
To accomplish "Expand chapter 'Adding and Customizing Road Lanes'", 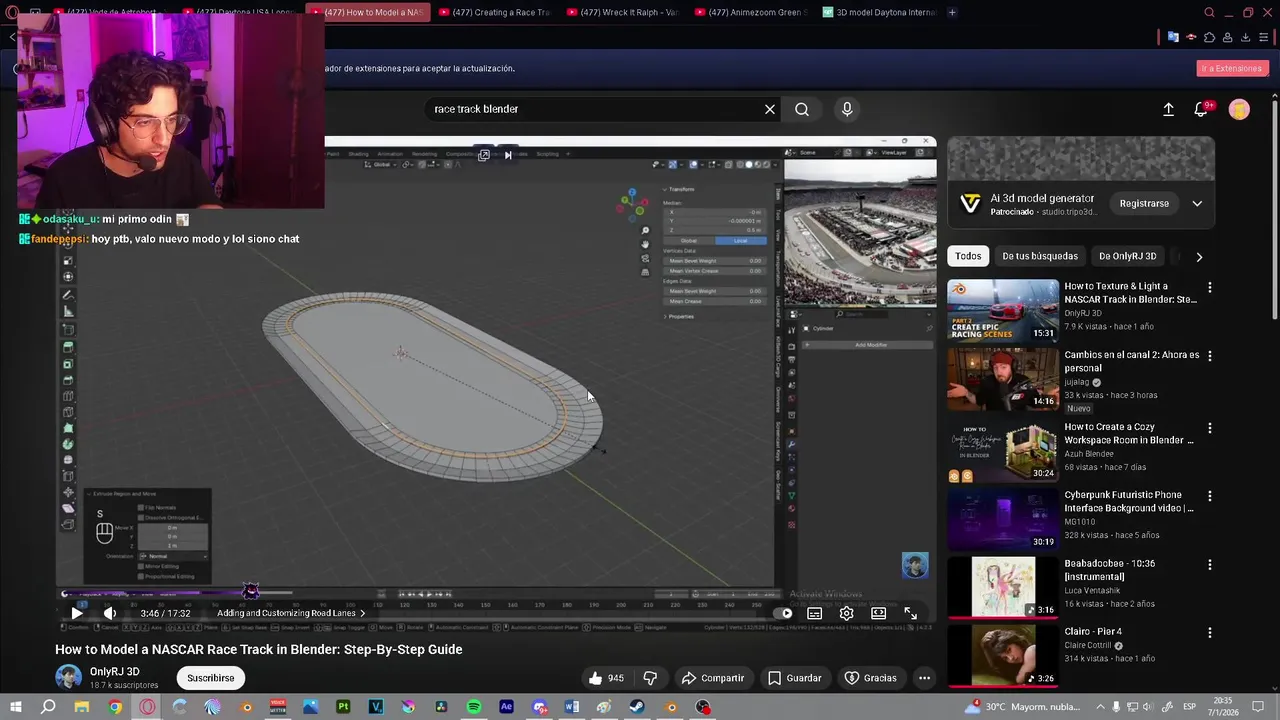I will coord(291,613).
